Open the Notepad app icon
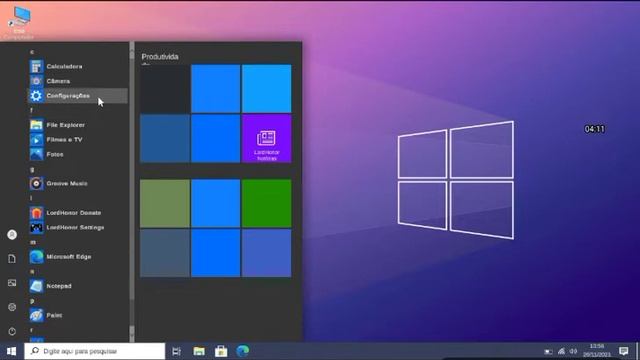The width and height of the screenshot is (640, 360). pyautogui.click(x=36, y=286)
